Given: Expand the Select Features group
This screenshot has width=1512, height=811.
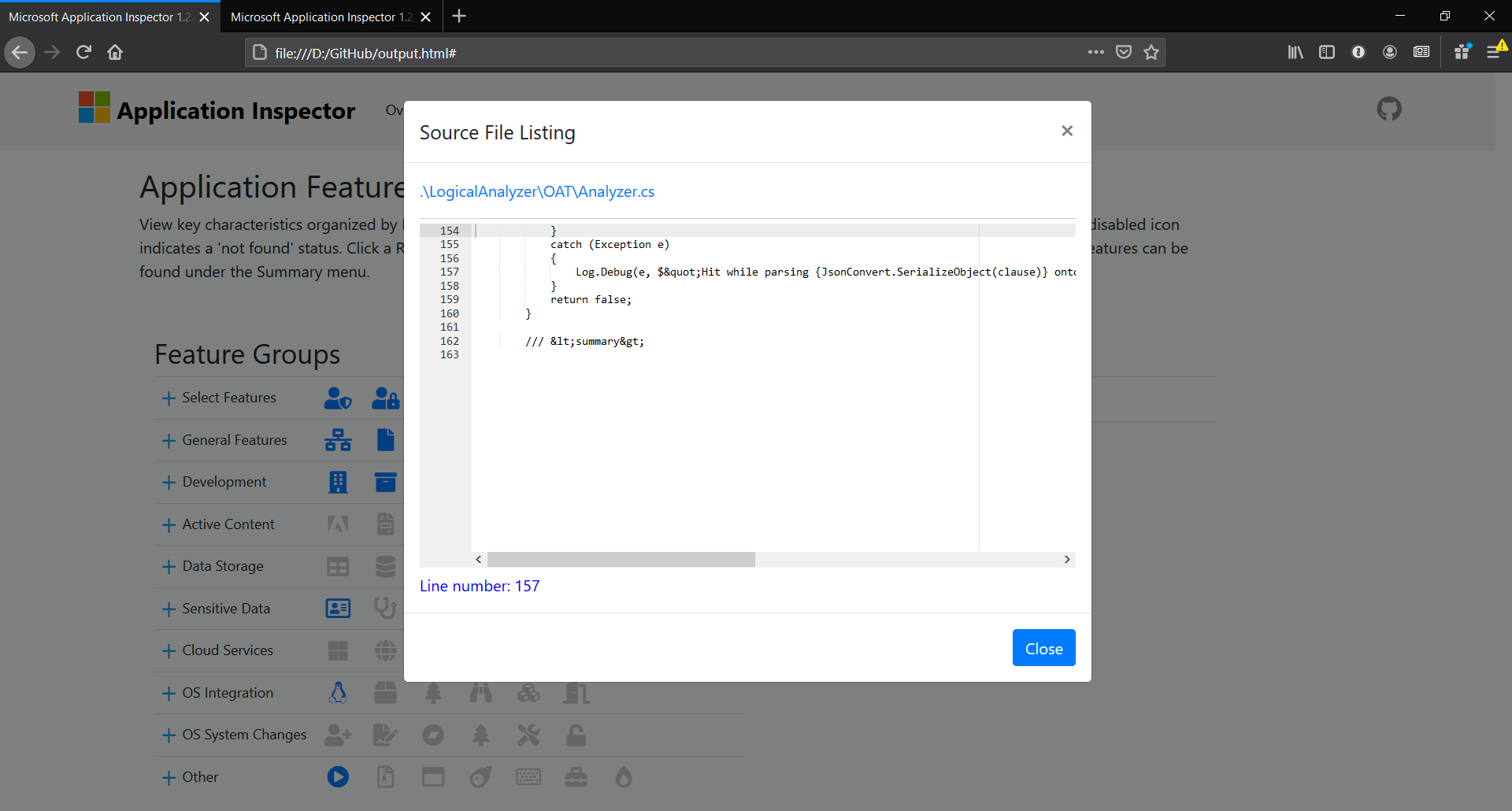Looking at the screenshot, I should 168,398.
